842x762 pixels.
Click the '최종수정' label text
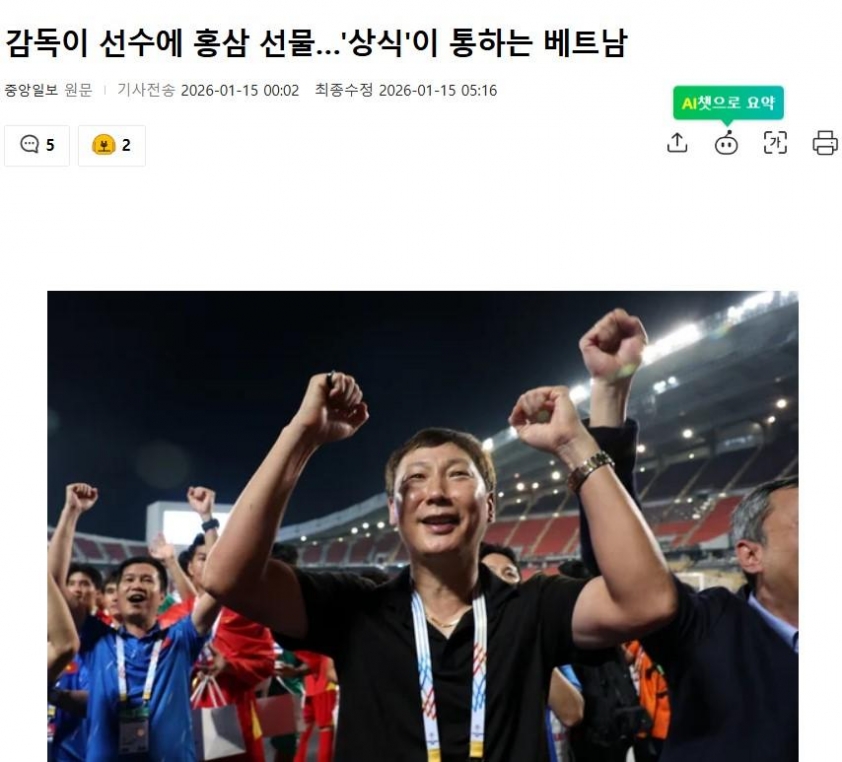tap(344, 90)
